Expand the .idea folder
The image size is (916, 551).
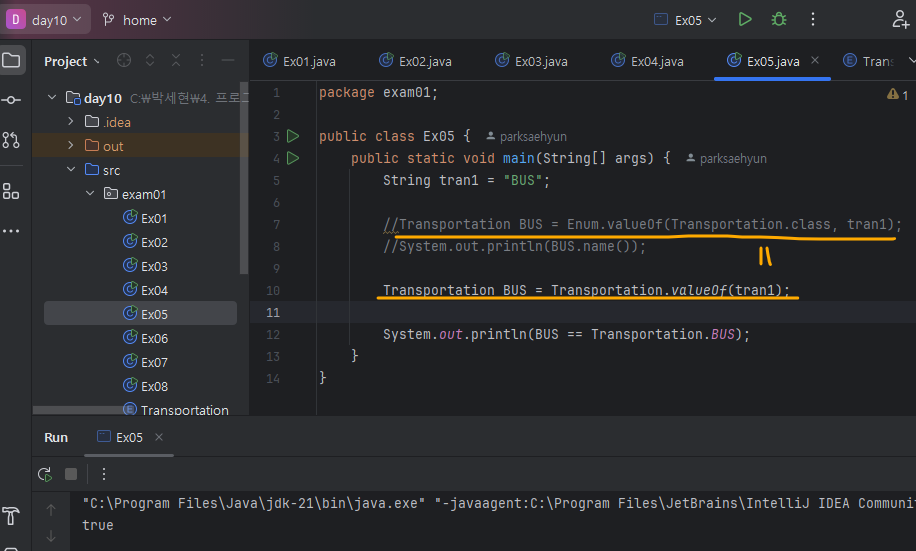click(x=71, y=122)
